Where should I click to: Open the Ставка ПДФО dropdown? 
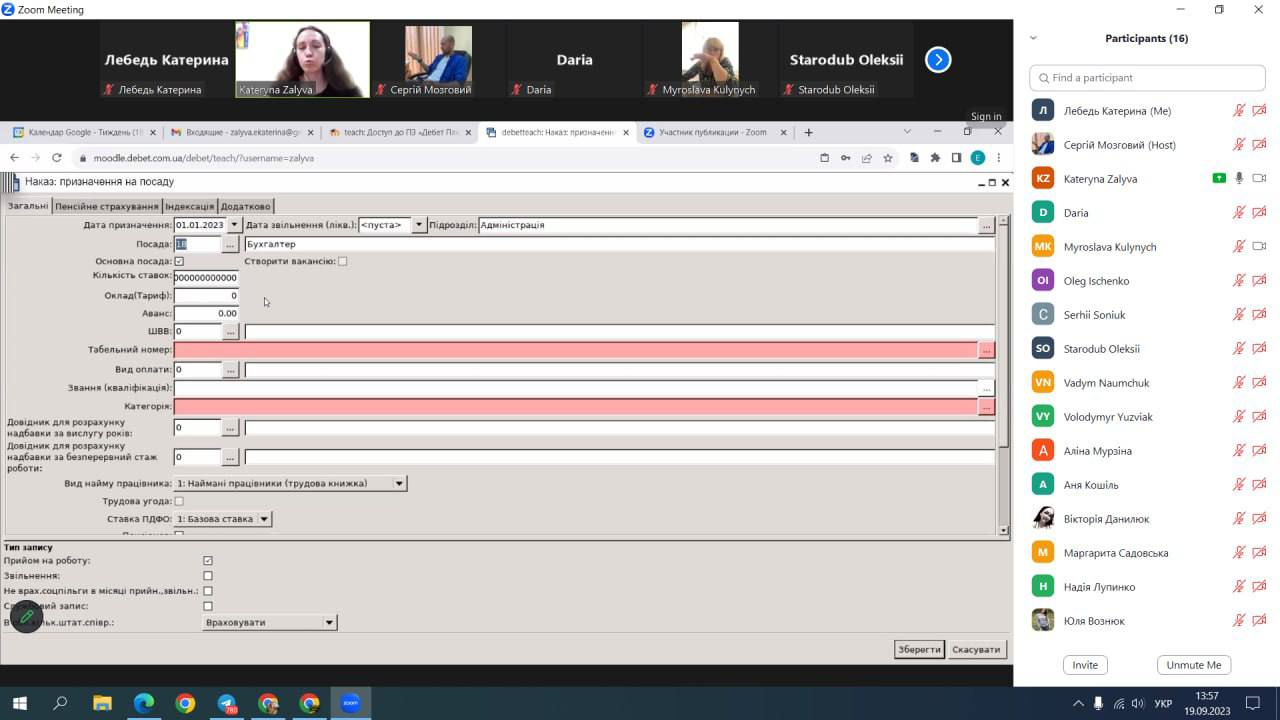coord(264,519)
